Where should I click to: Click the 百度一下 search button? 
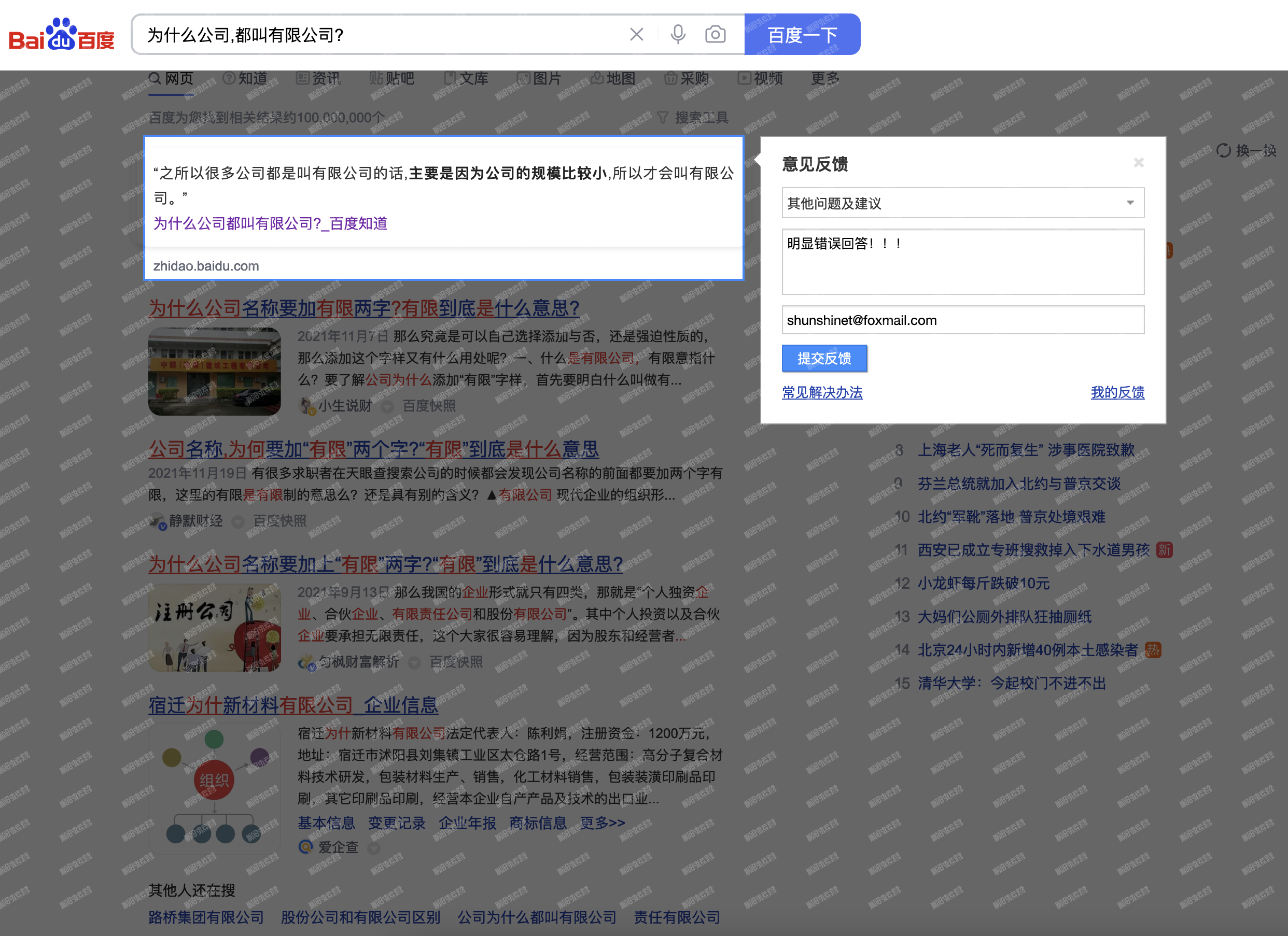pos(802,35)
